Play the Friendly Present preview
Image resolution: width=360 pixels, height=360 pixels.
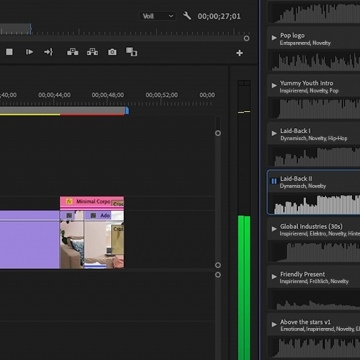pos(274,276)
